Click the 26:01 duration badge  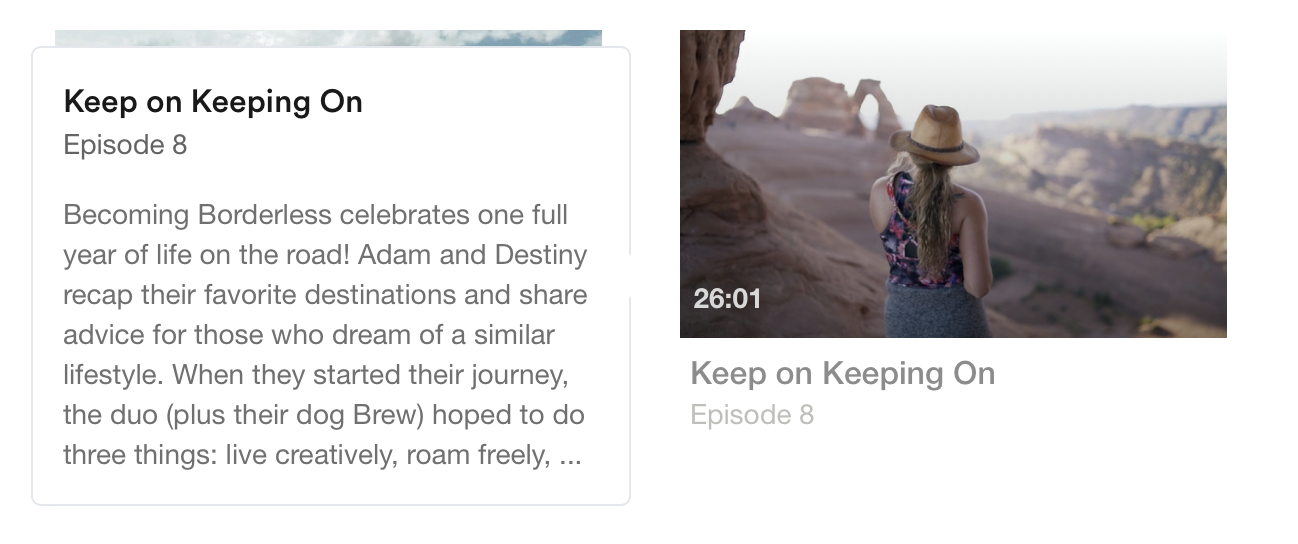(727, 298)
